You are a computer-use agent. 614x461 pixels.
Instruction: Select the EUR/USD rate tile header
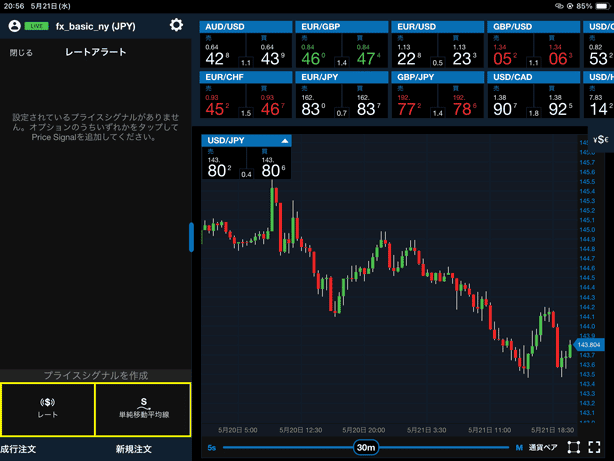[x=438, y=27]
